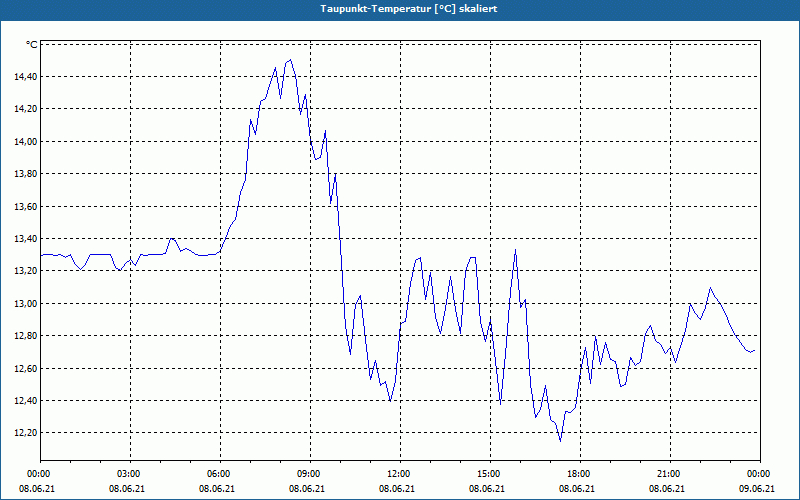
Task: Click the 14,20 y-axis label
Action: pos(26,109)
